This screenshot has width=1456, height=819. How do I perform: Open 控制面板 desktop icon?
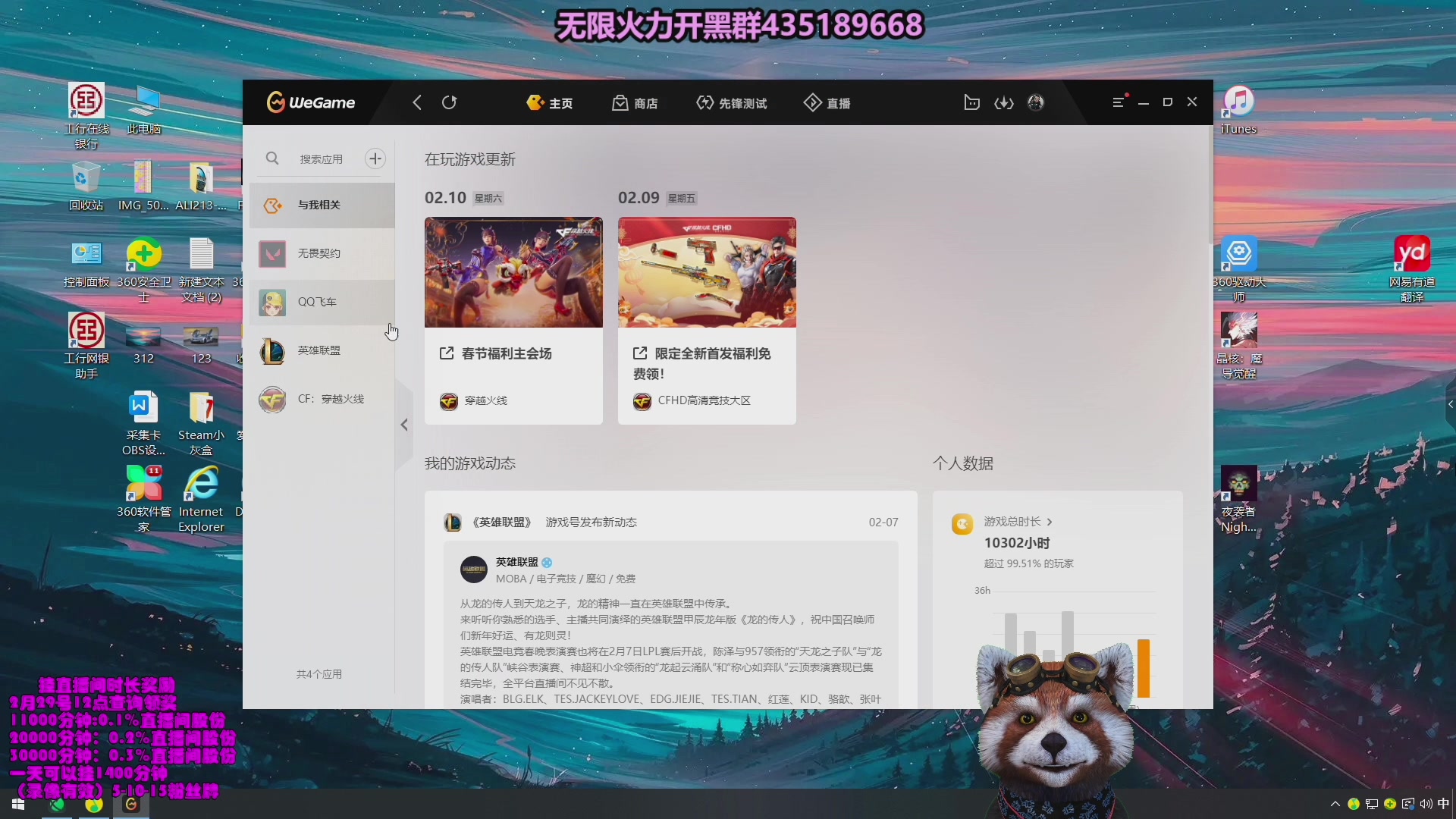tap(86, 262)
